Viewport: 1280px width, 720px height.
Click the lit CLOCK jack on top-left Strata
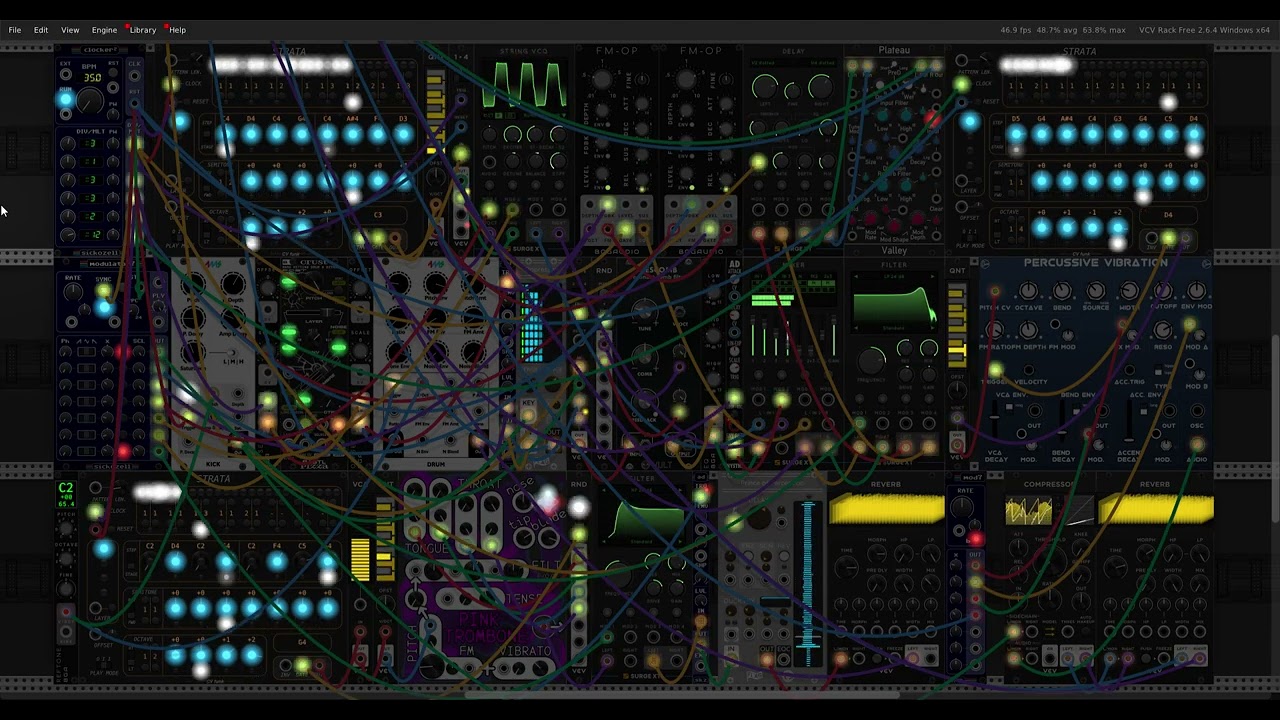click(x=171, y=83)
